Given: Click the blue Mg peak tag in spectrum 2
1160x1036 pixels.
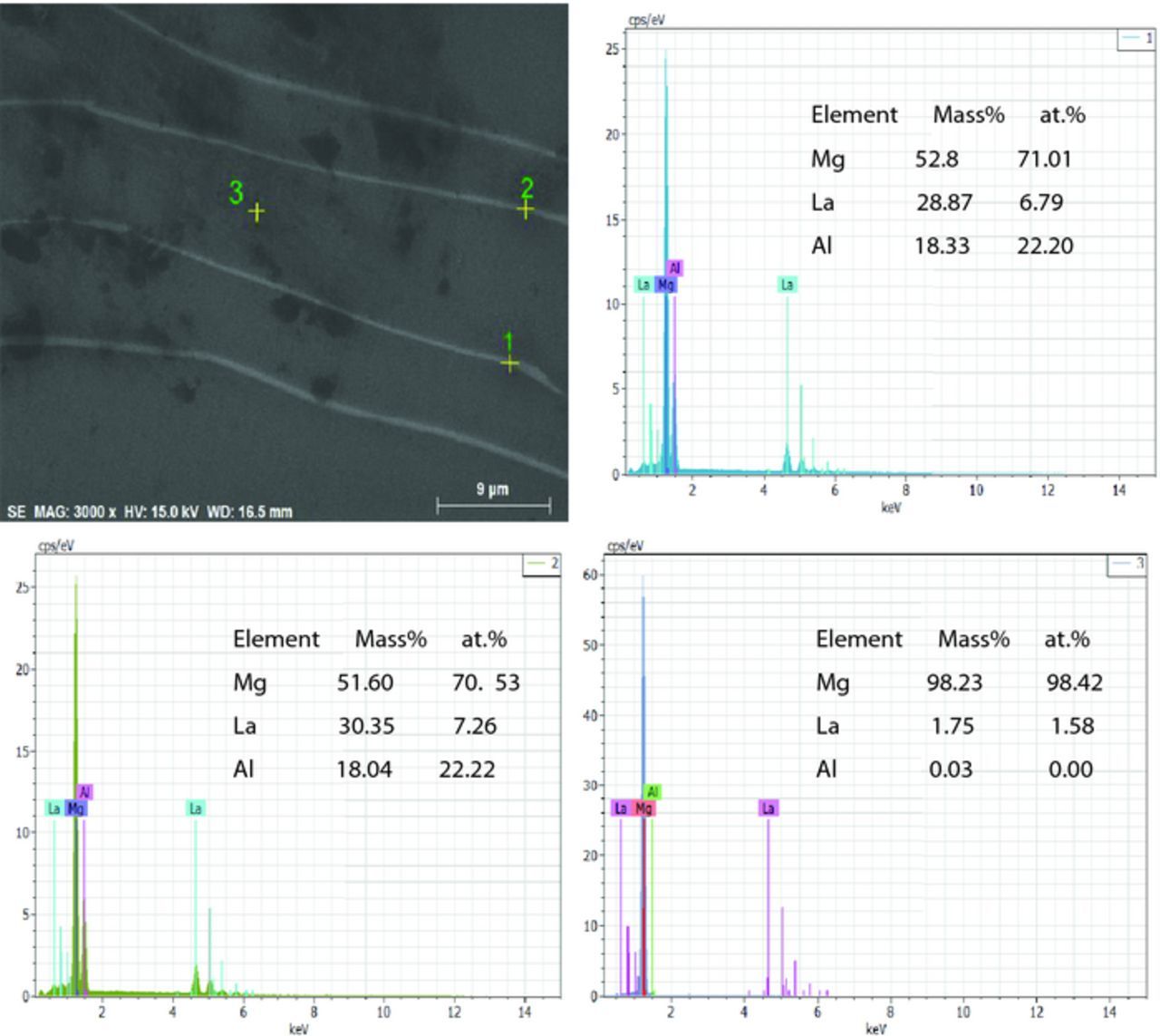Looking at the screenshot, I should [76, 808].
